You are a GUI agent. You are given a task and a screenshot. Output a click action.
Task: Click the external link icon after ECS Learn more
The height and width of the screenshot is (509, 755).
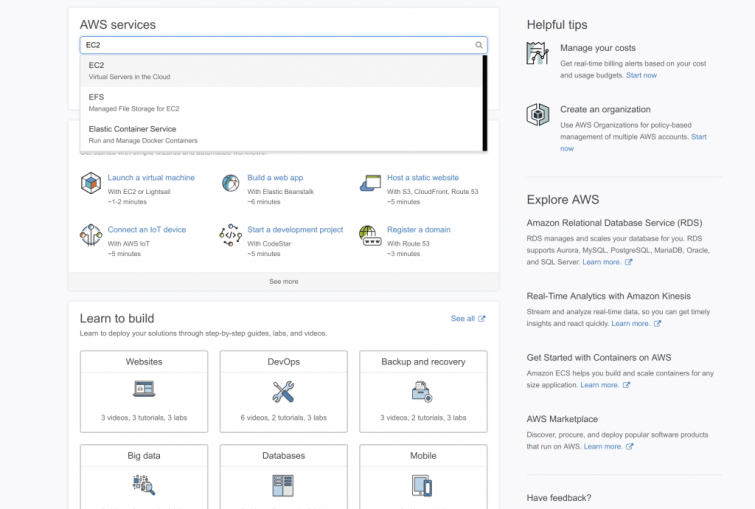pyautogui.click(x=626, y=385)
